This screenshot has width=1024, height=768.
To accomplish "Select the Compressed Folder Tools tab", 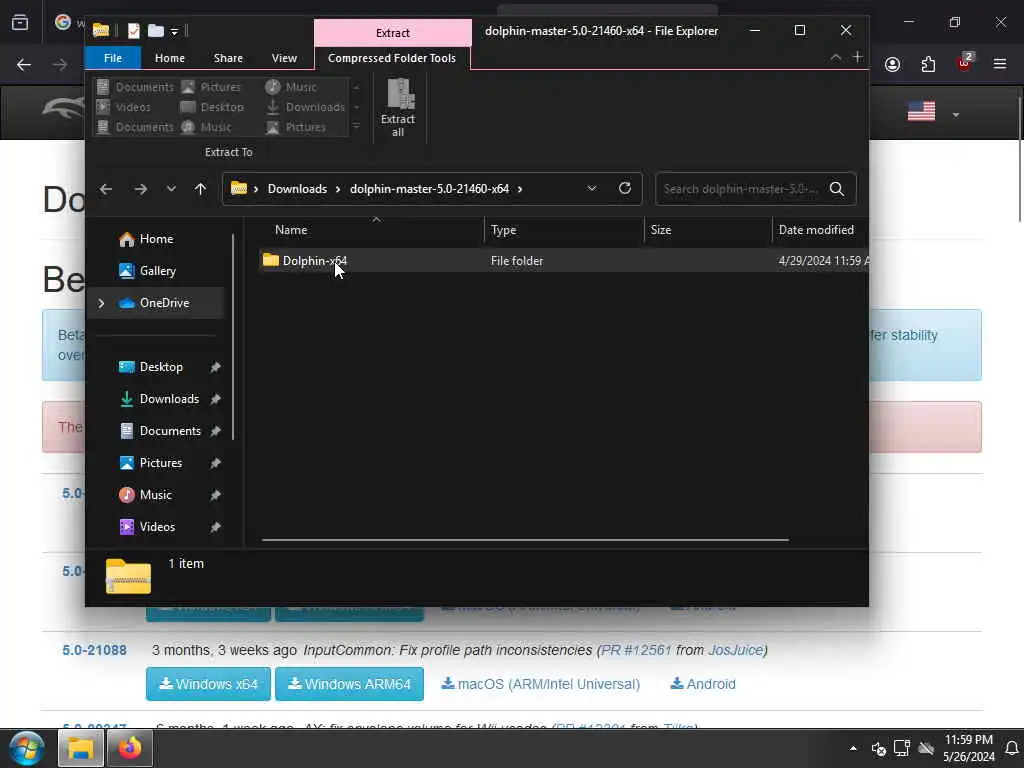I will pyautogui.click(x=392, y=57).
